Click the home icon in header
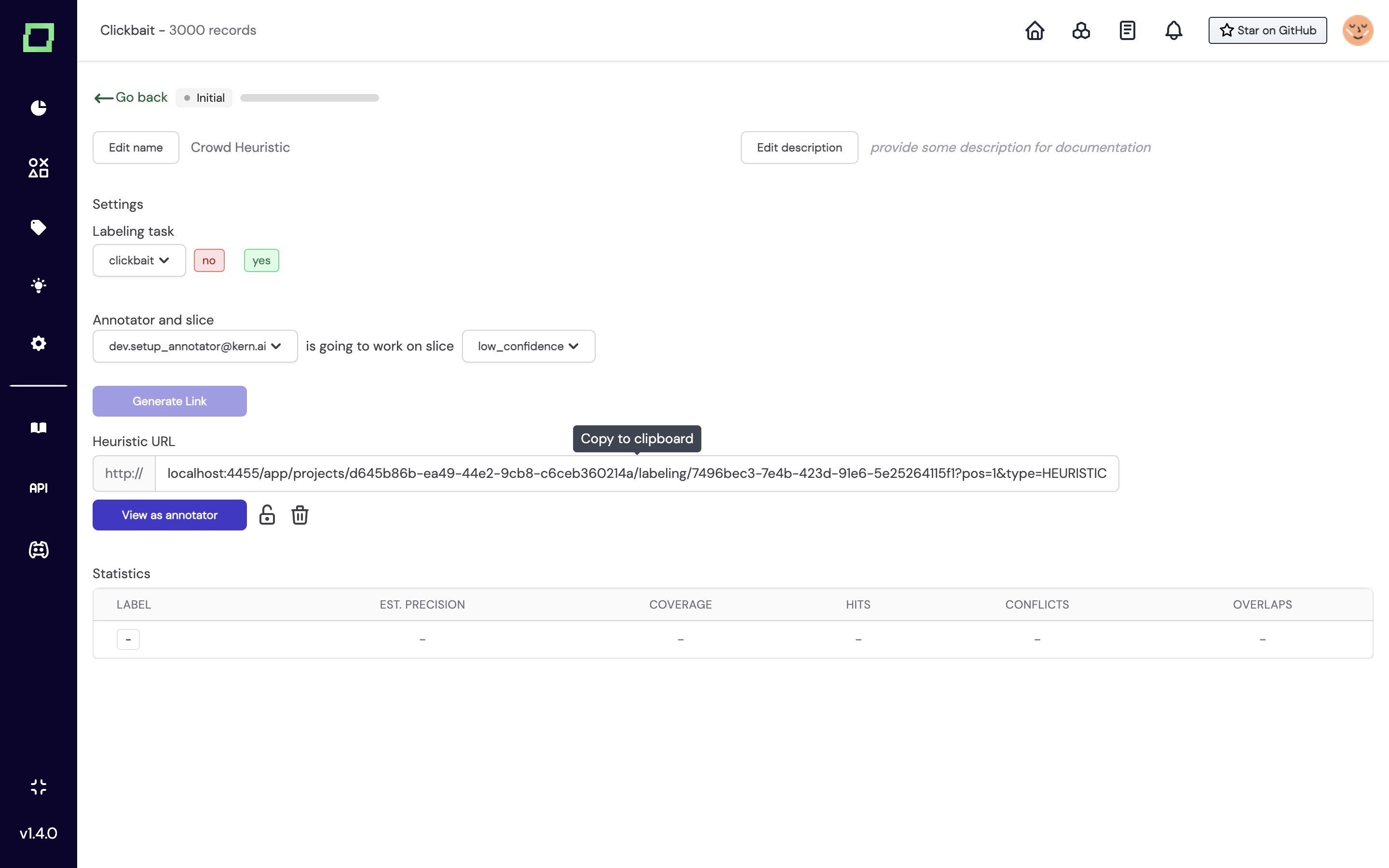 [1035, 30]
